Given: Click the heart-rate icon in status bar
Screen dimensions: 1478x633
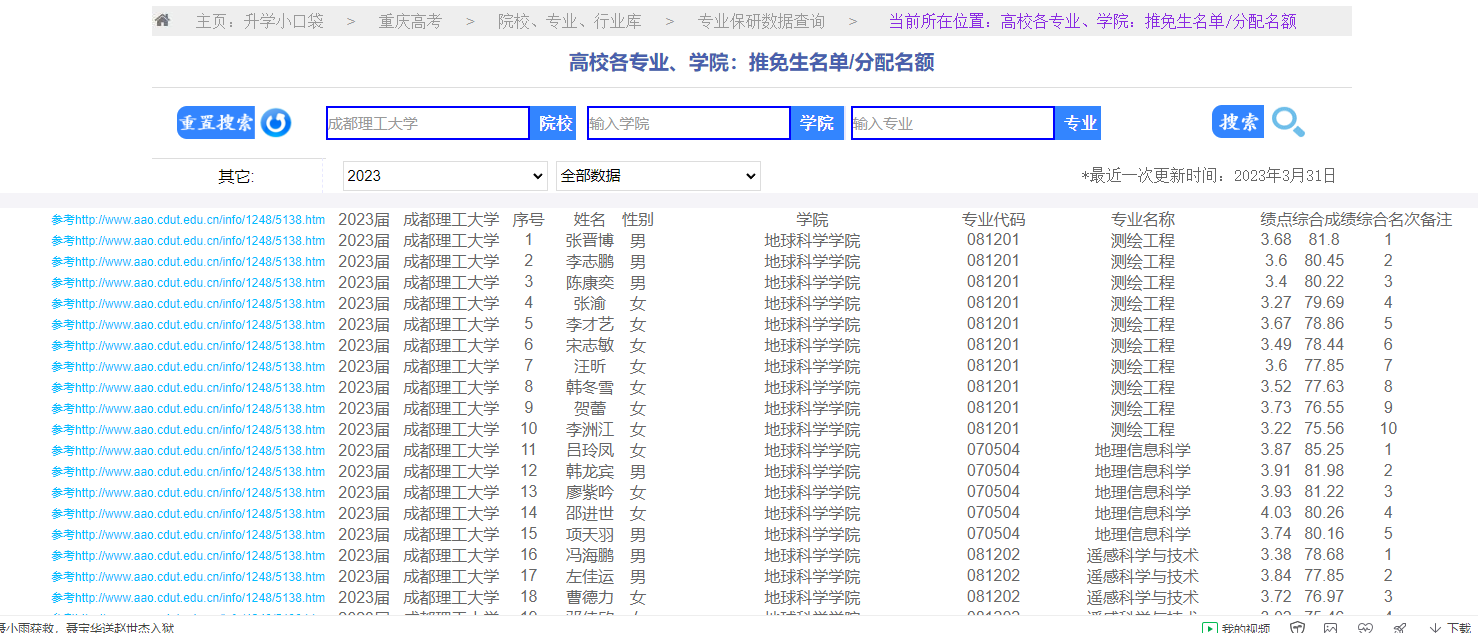Looking at the screenshot, I should (x=1366, y=627).
